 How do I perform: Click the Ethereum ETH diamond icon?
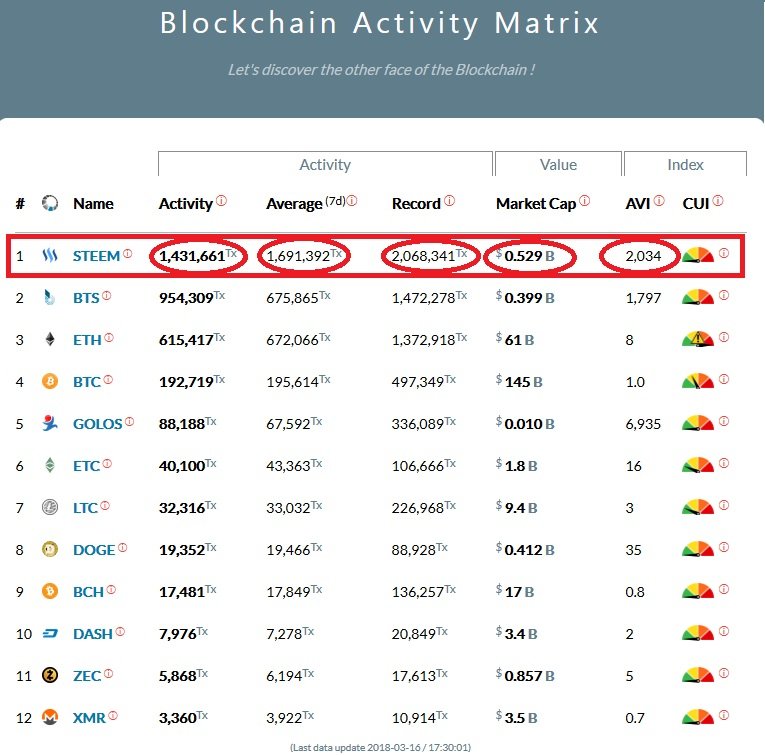point(50,339)
